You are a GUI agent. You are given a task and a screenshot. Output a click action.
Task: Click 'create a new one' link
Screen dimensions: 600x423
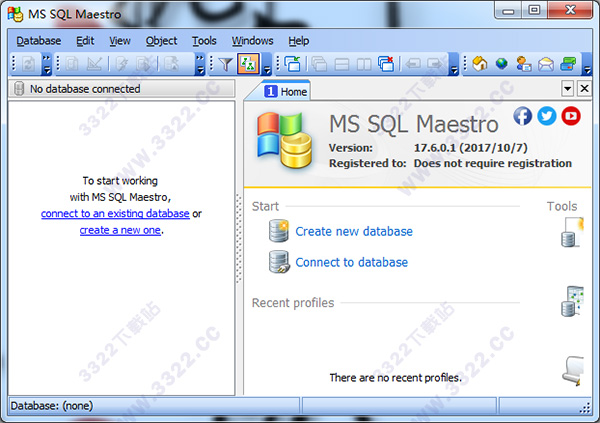[120, 230]
